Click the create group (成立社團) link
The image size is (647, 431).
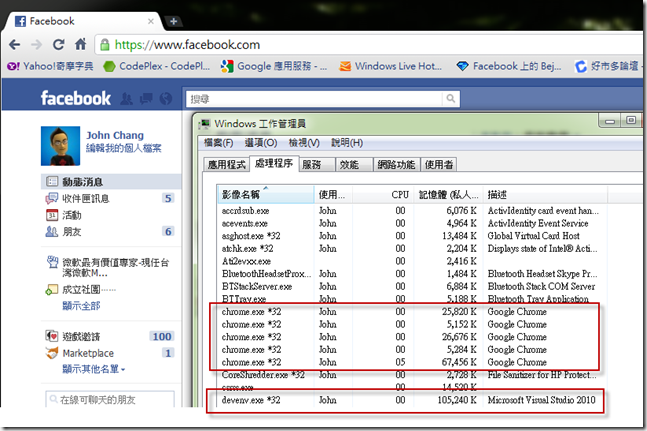point(81,290)
